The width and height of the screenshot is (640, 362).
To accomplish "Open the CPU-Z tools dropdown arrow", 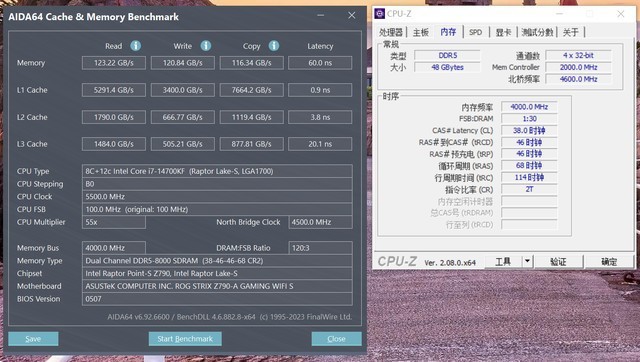I will coord(527,261).
